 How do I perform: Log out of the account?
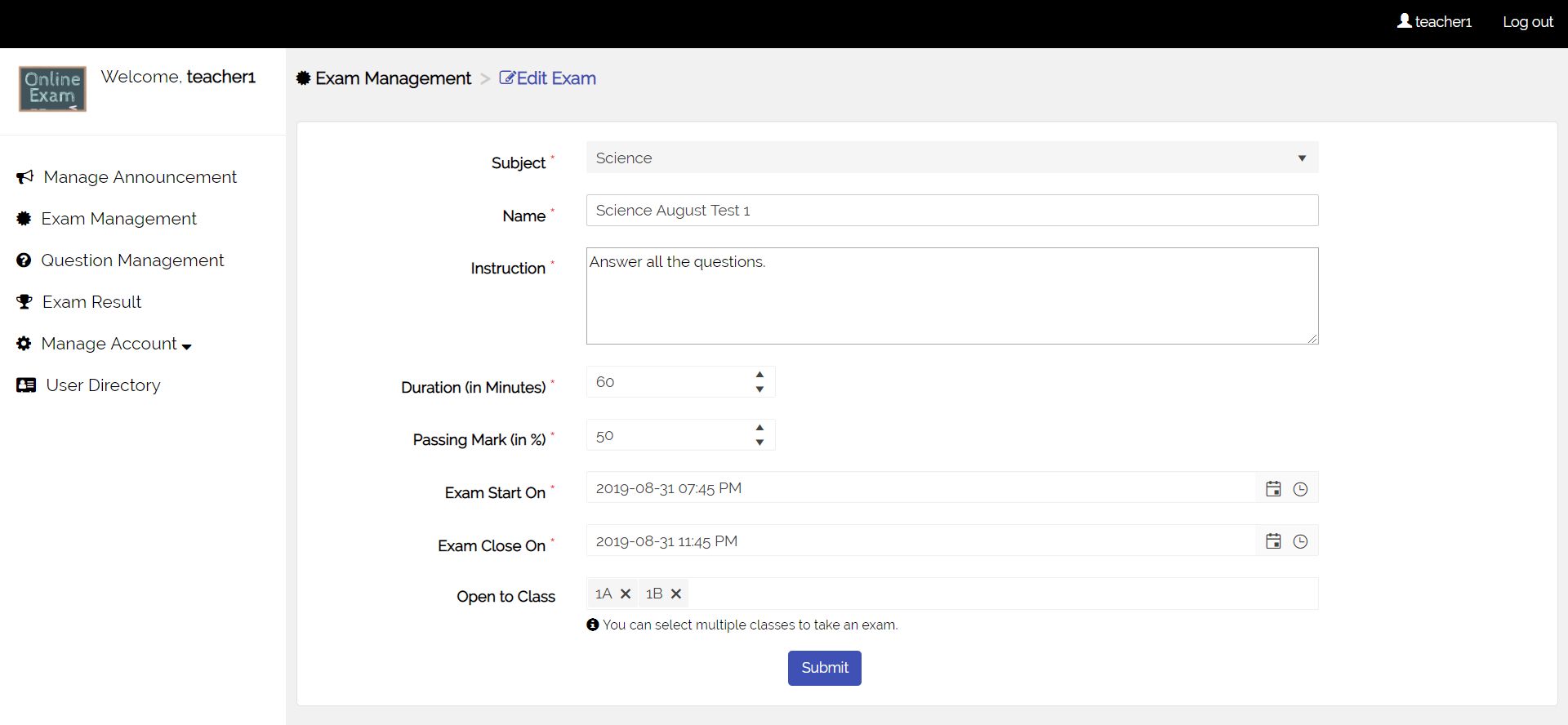[x=1527, y=22]
